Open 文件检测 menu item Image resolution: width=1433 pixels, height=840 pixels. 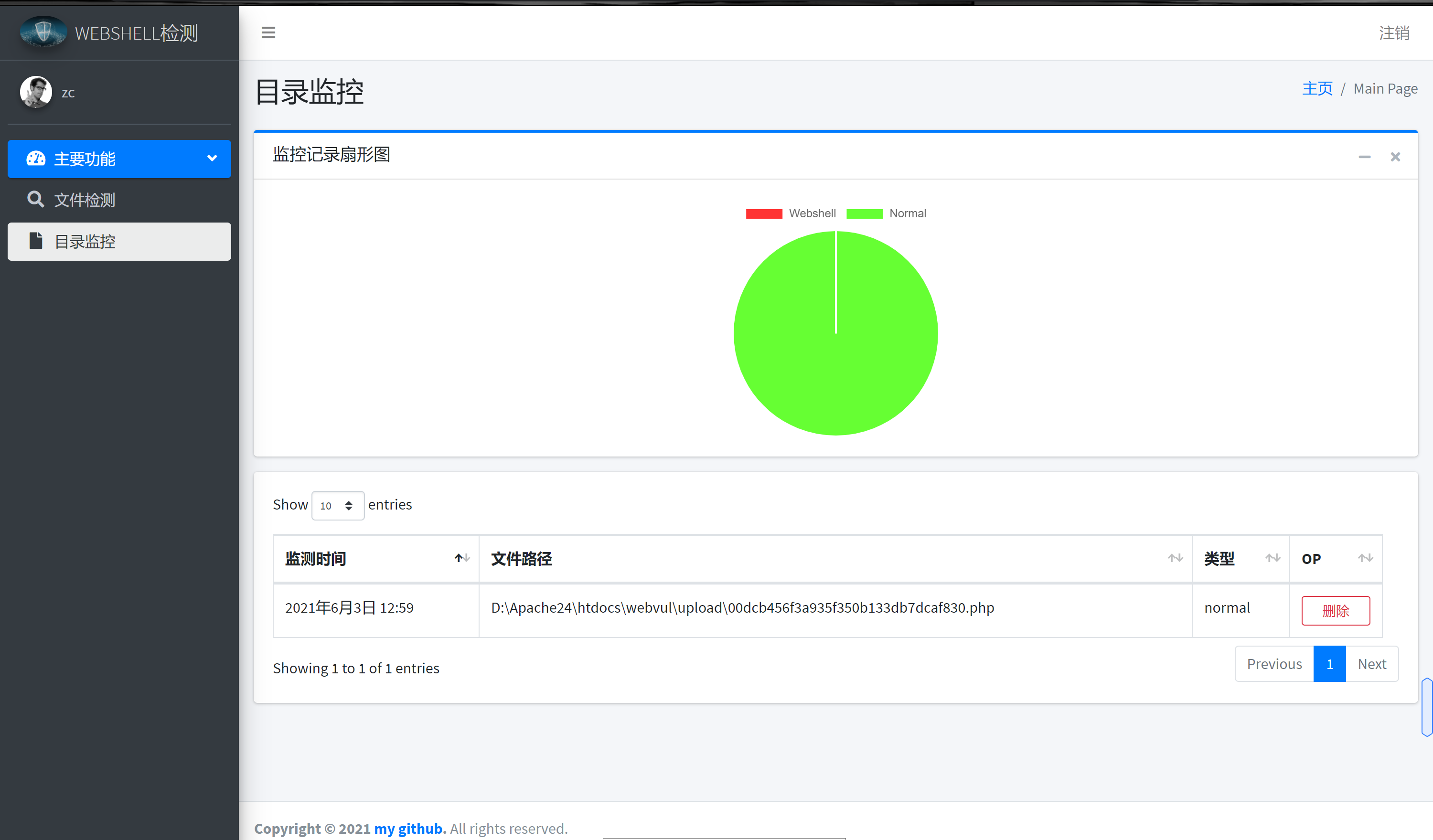pos(85,200)
